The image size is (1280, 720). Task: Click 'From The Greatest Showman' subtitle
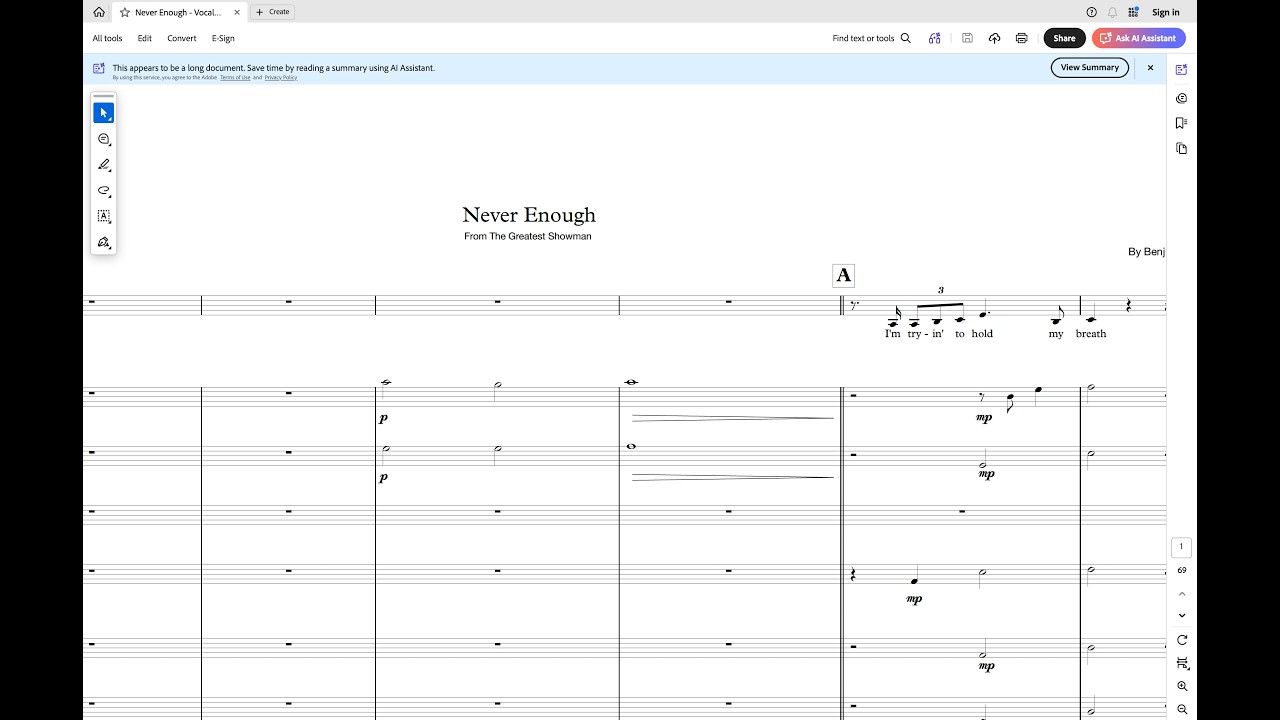pos(528,236)
